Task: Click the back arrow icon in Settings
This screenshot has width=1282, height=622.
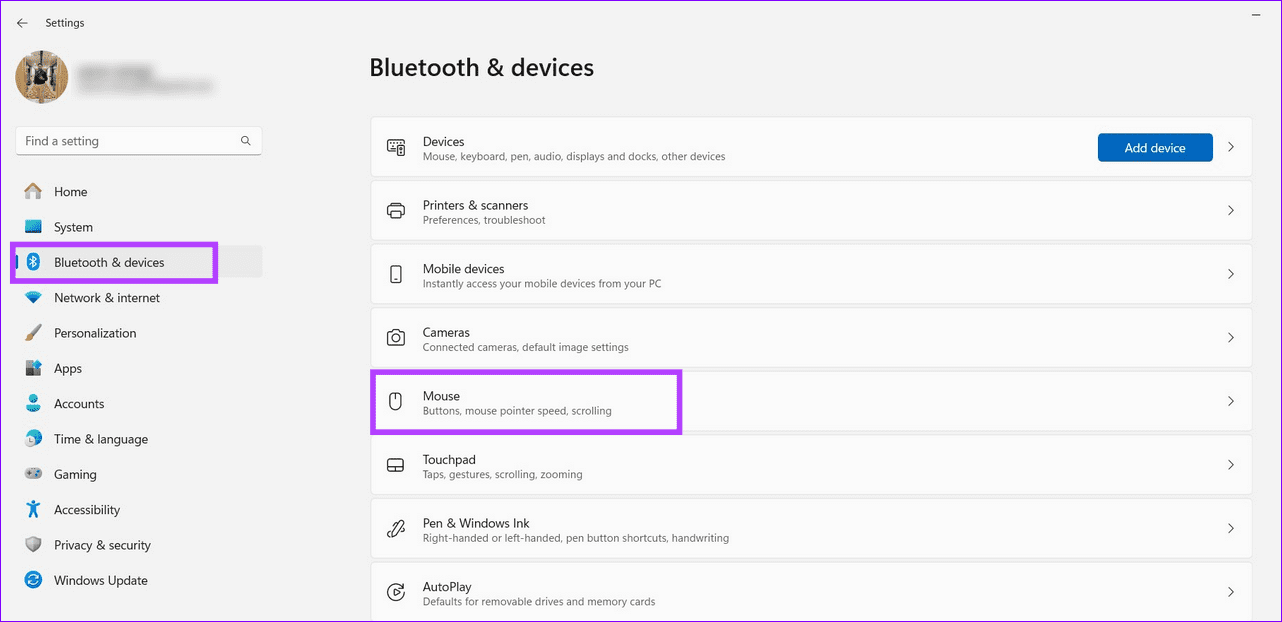Action: tap(22, 22)
